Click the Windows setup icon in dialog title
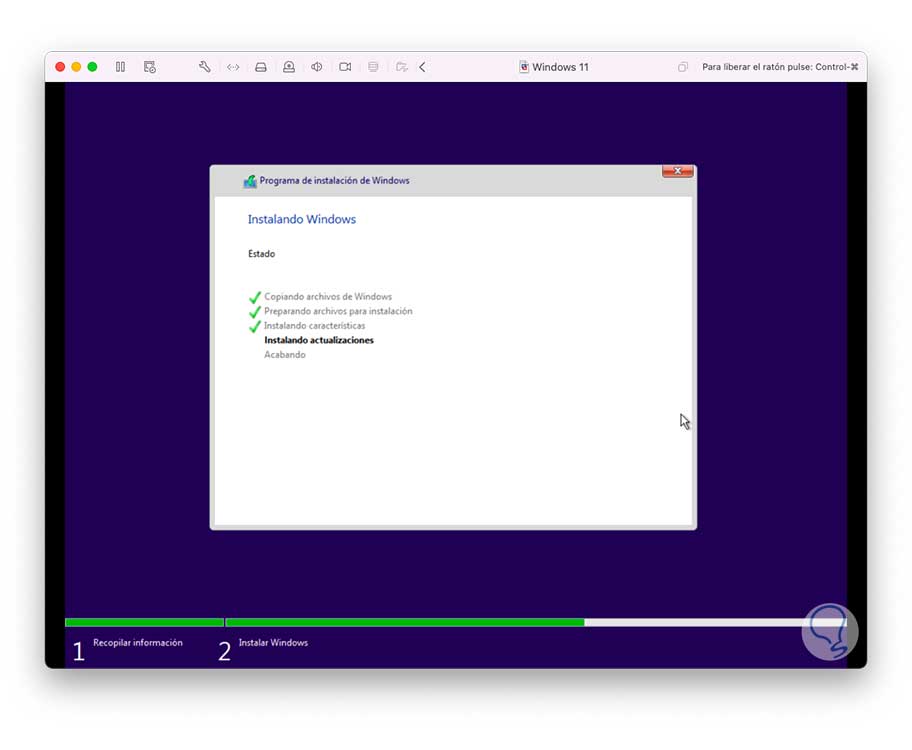This screenshot has height=750, width=912. coord(250,181)
